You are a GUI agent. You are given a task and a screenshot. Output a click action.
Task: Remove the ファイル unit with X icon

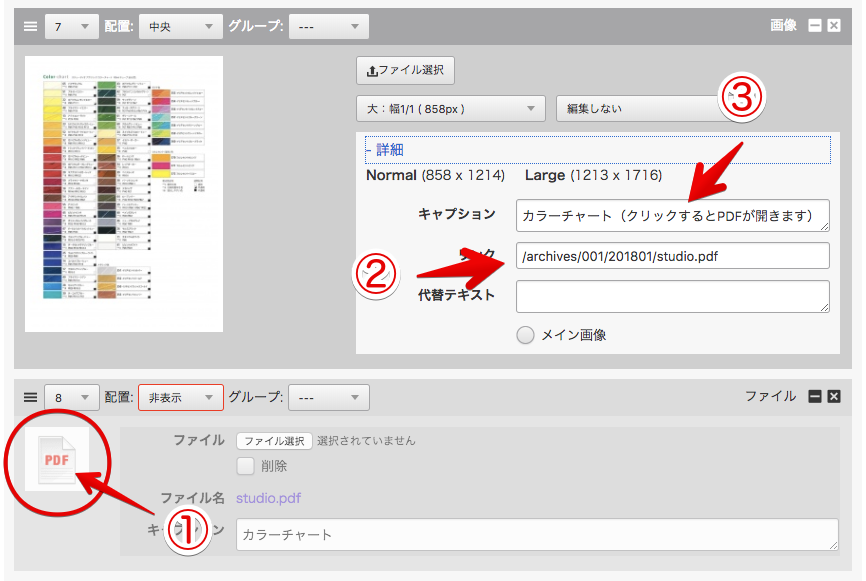834,397
